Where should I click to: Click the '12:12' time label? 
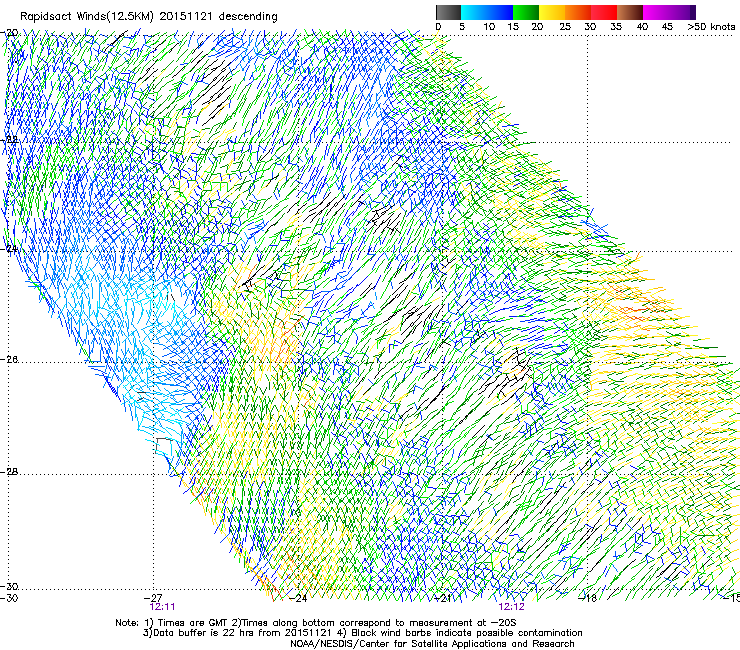(x=512, y=607)
